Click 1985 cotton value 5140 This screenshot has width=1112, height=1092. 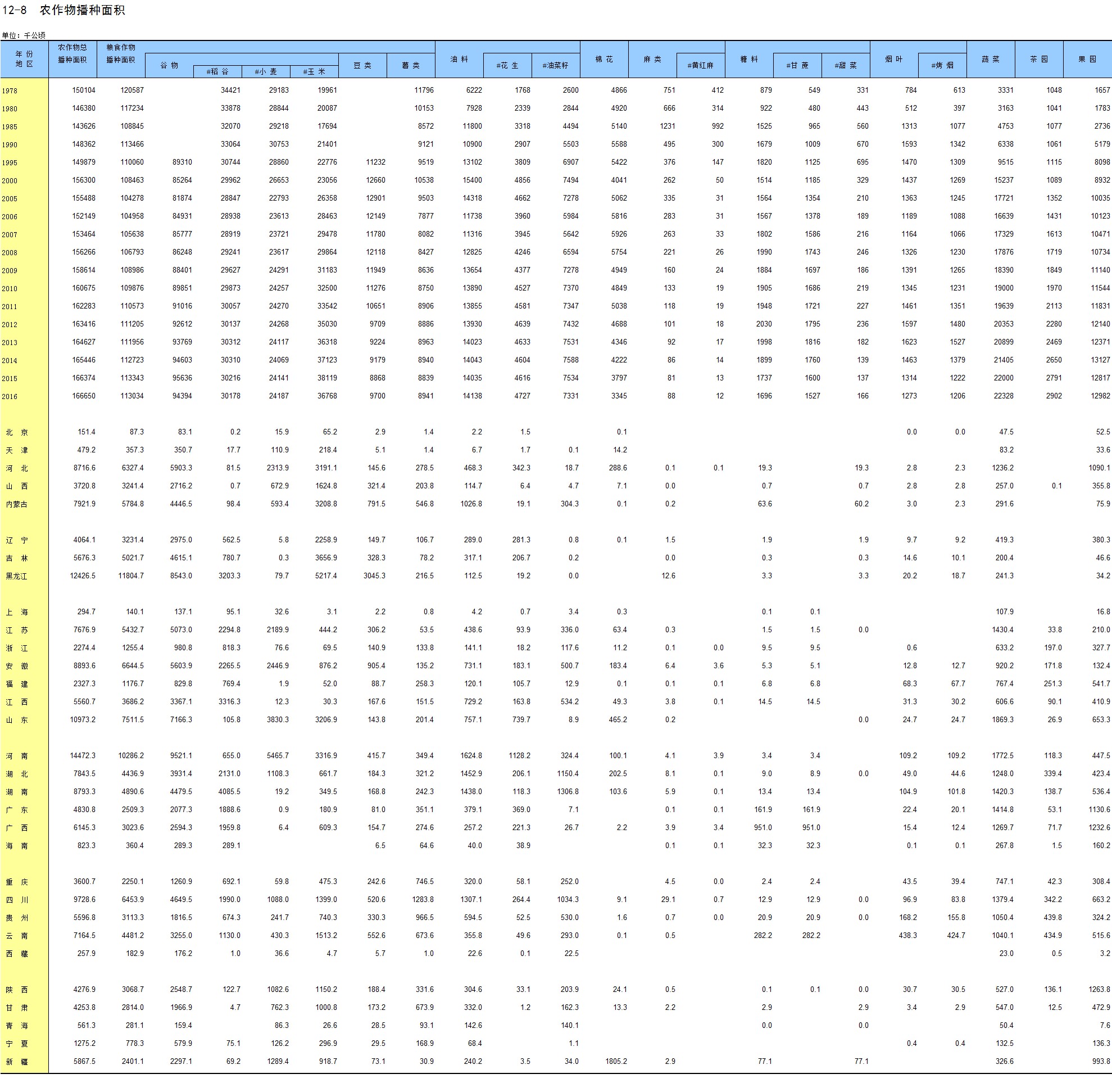619,126
